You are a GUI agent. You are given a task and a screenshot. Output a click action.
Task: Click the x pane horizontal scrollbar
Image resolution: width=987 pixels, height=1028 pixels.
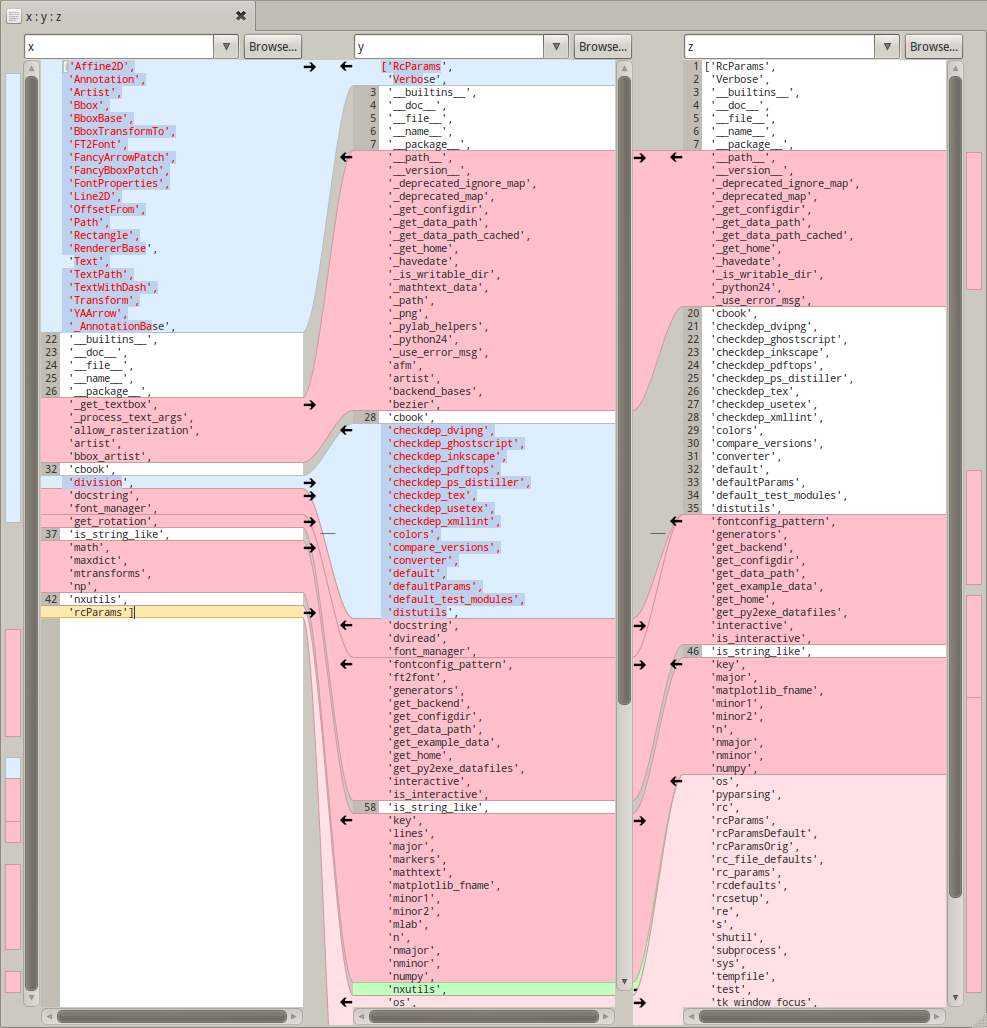click(172, 1016)
